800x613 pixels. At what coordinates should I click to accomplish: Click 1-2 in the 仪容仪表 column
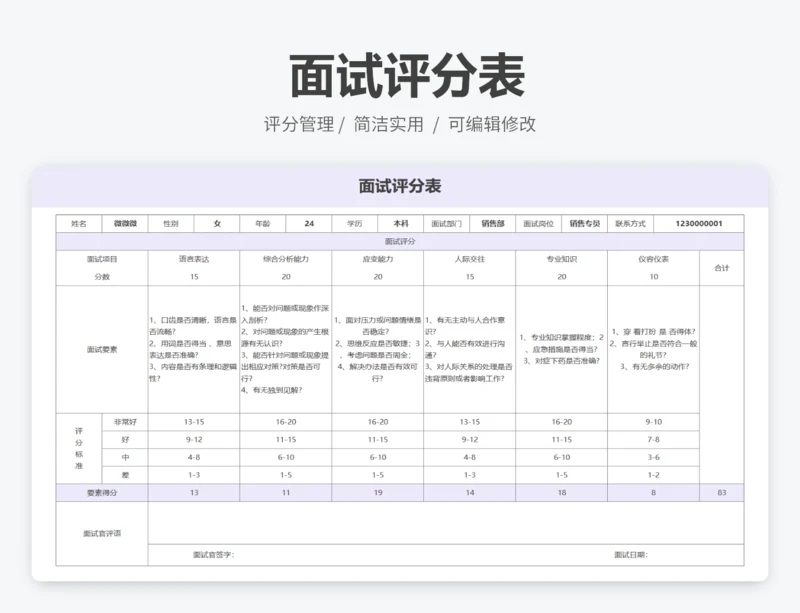(654, 475)
